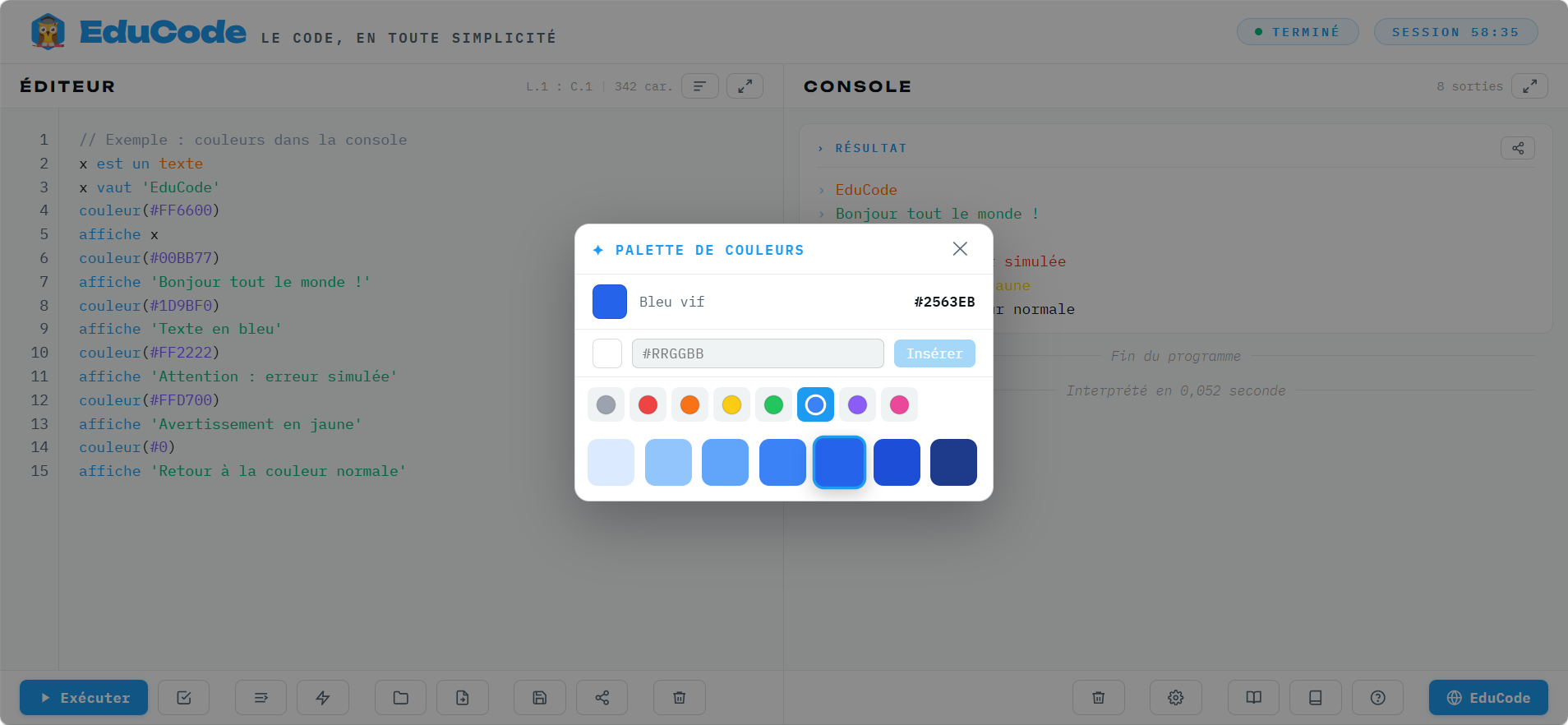Image resolution: width=1568 pixels, height=725 pixels.
Task: Click the #2563EB hex code value
Action: tap(944, 302)
